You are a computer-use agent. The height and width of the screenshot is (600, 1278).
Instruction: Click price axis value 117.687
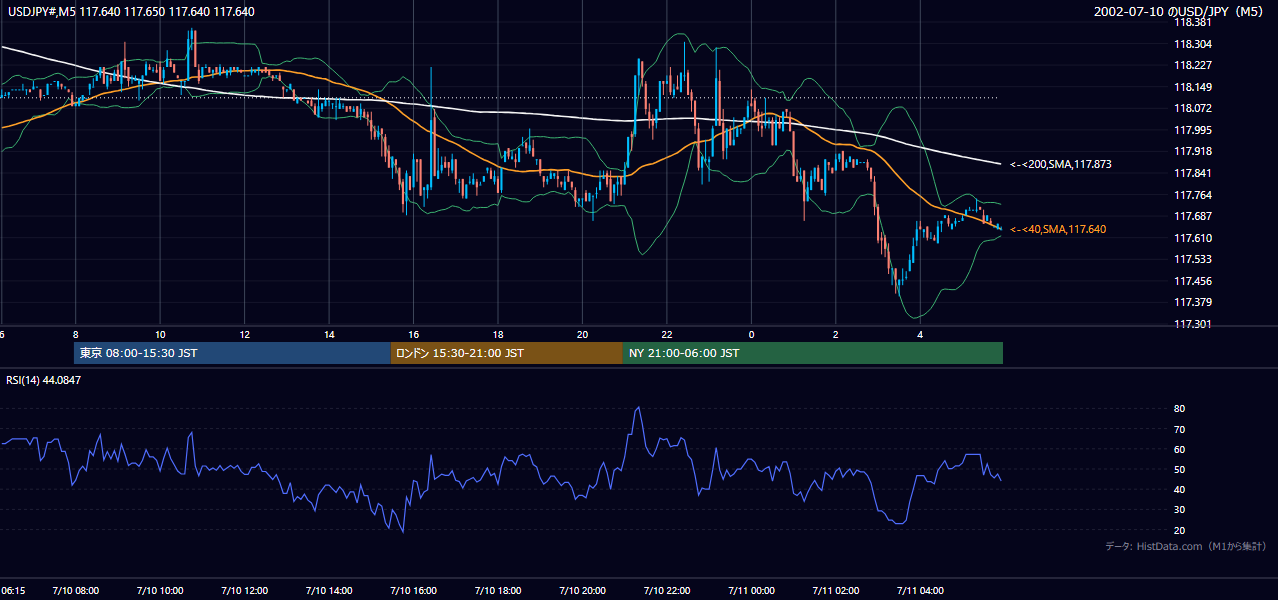point(1192,216)
